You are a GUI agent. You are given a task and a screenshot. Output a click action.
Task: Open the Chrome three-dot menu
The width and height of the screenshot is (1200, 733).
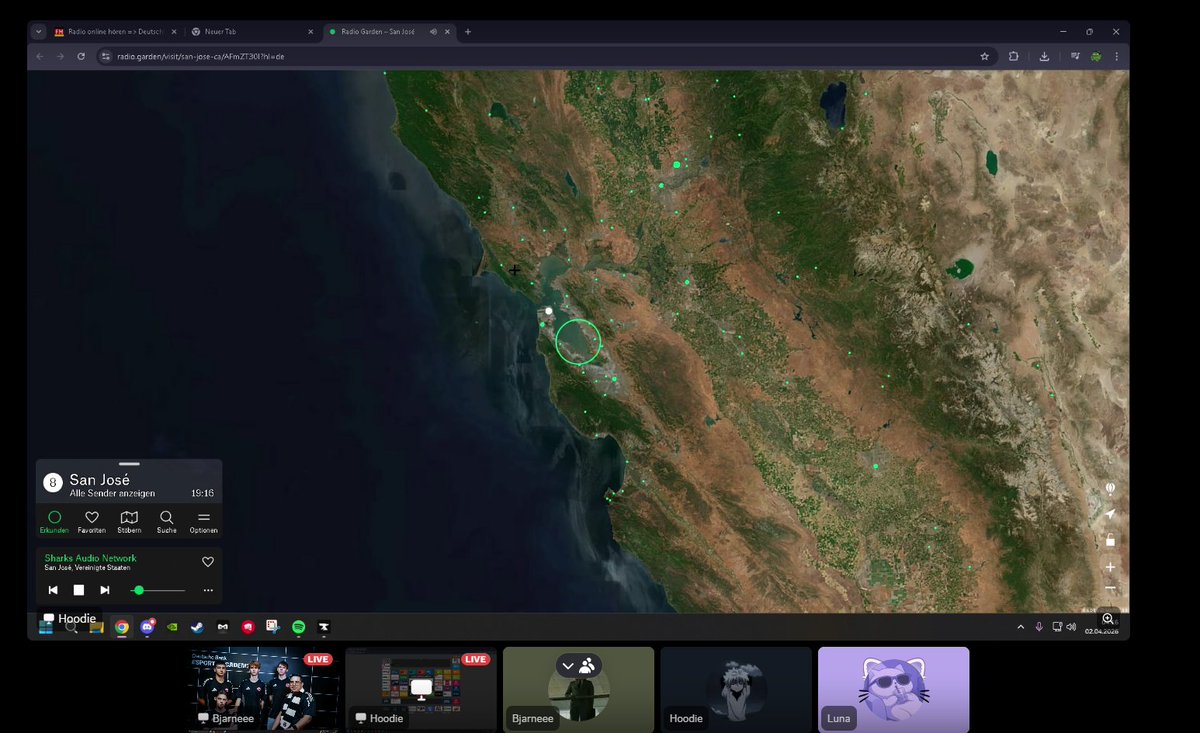[x=1116, y=56]
